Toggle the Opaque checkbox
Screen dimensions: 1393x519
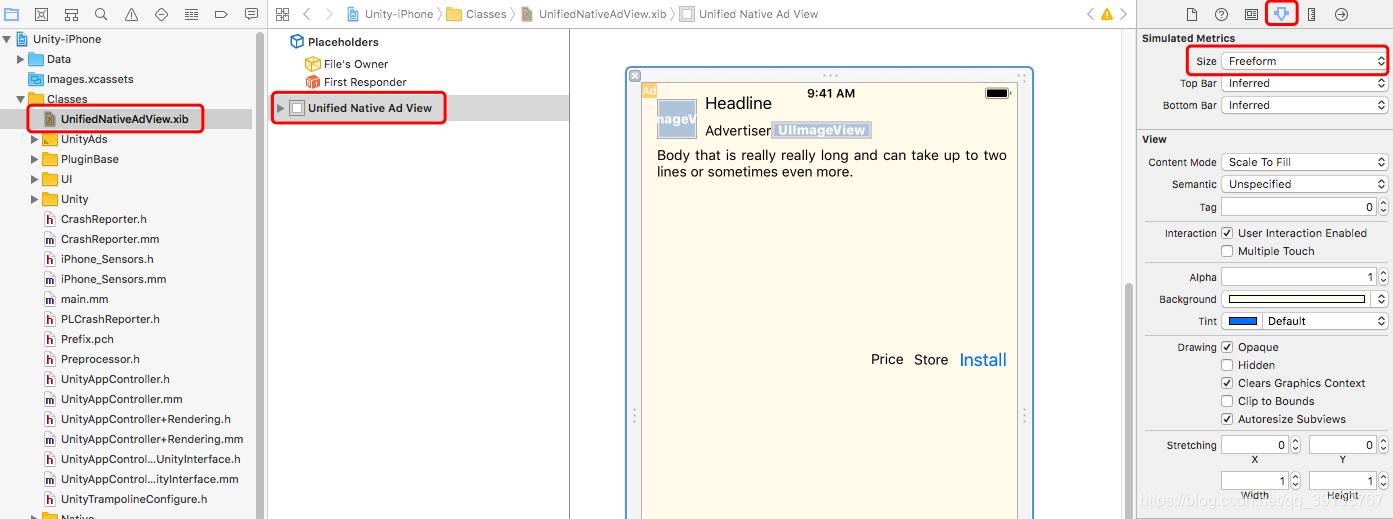pos(1227,347)
